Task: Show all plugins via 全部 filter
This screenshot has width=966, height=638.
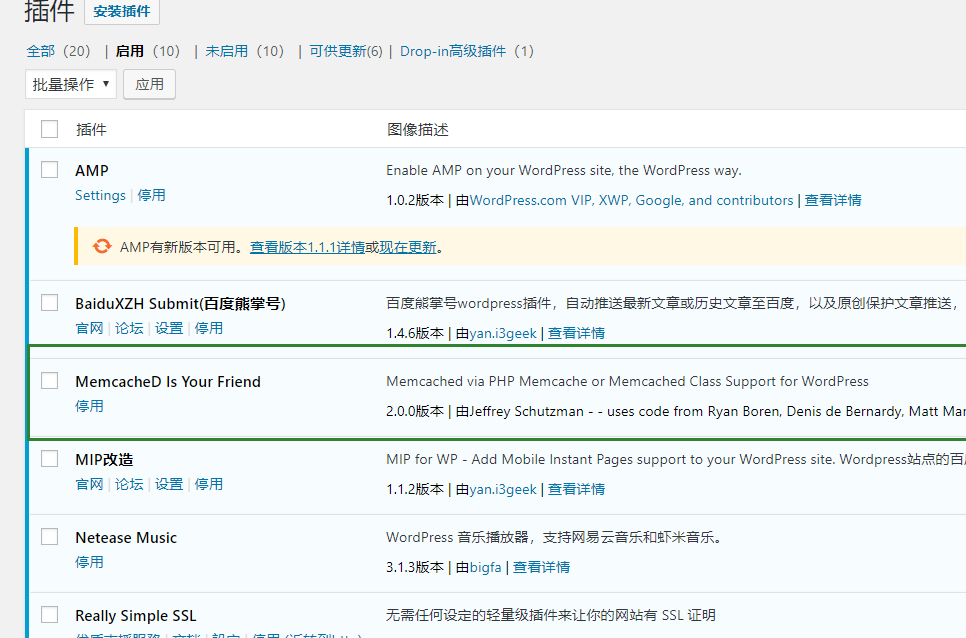Action: coord(41,51)
